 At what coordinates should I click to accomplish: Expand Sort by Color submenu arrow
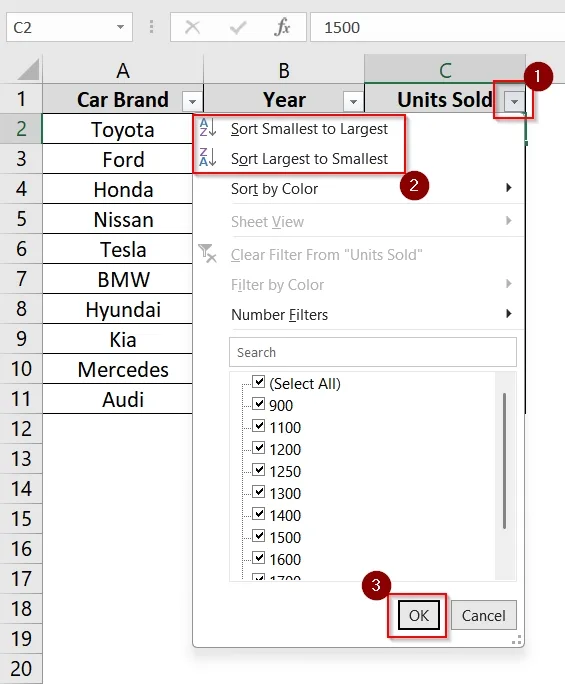[509, 188]
